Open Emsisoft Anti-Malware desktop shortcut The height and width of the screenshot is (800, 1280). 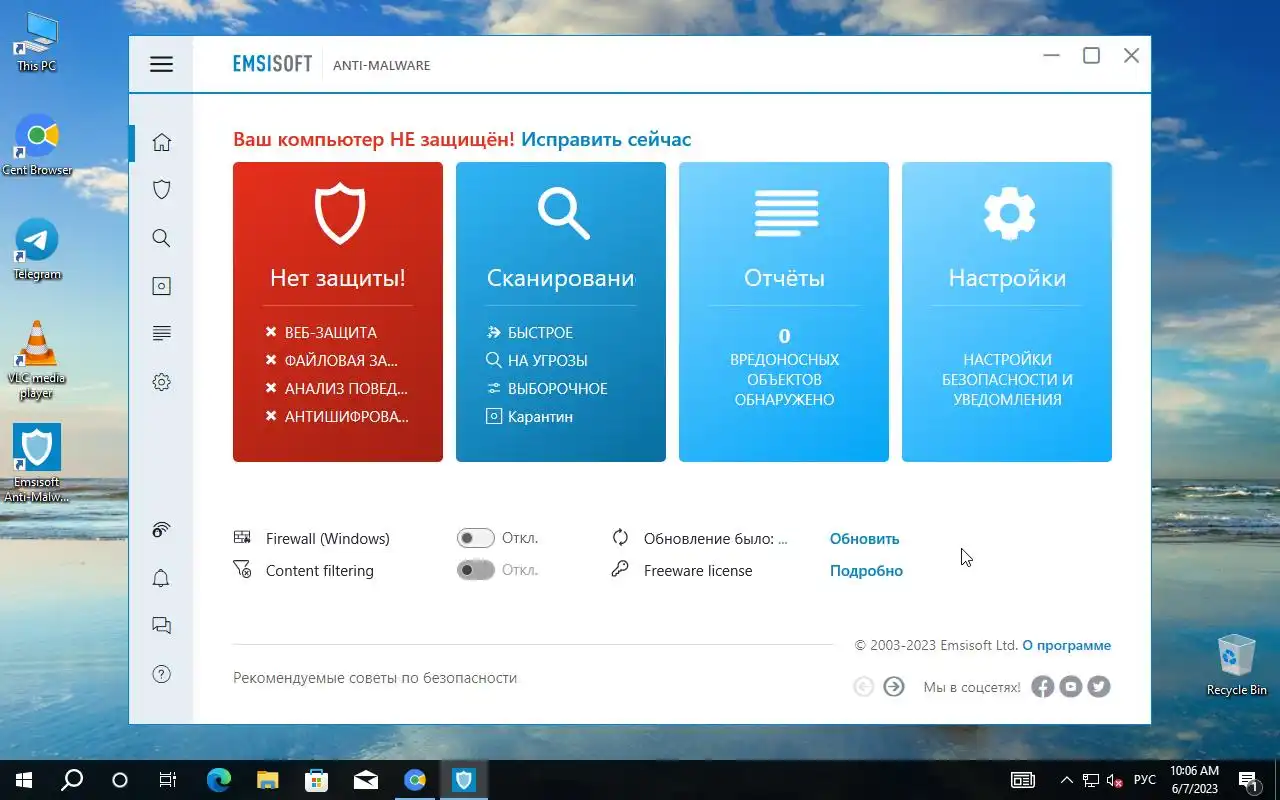point(37,463)
